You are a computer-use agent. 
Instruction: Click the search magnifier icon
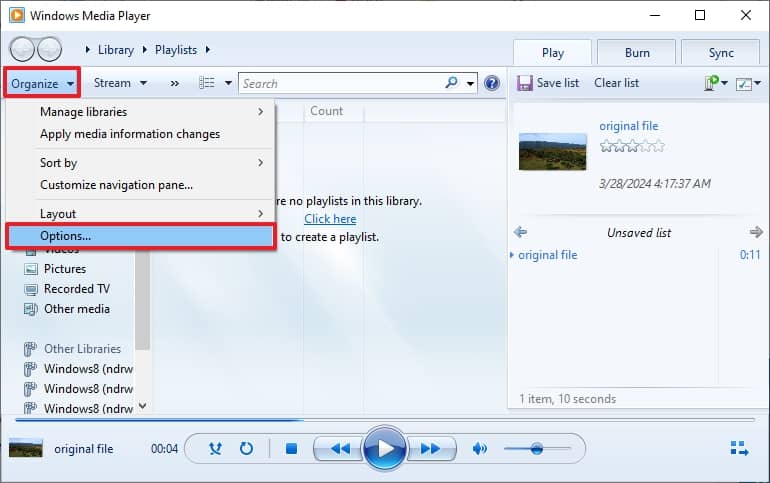(451, 82)
